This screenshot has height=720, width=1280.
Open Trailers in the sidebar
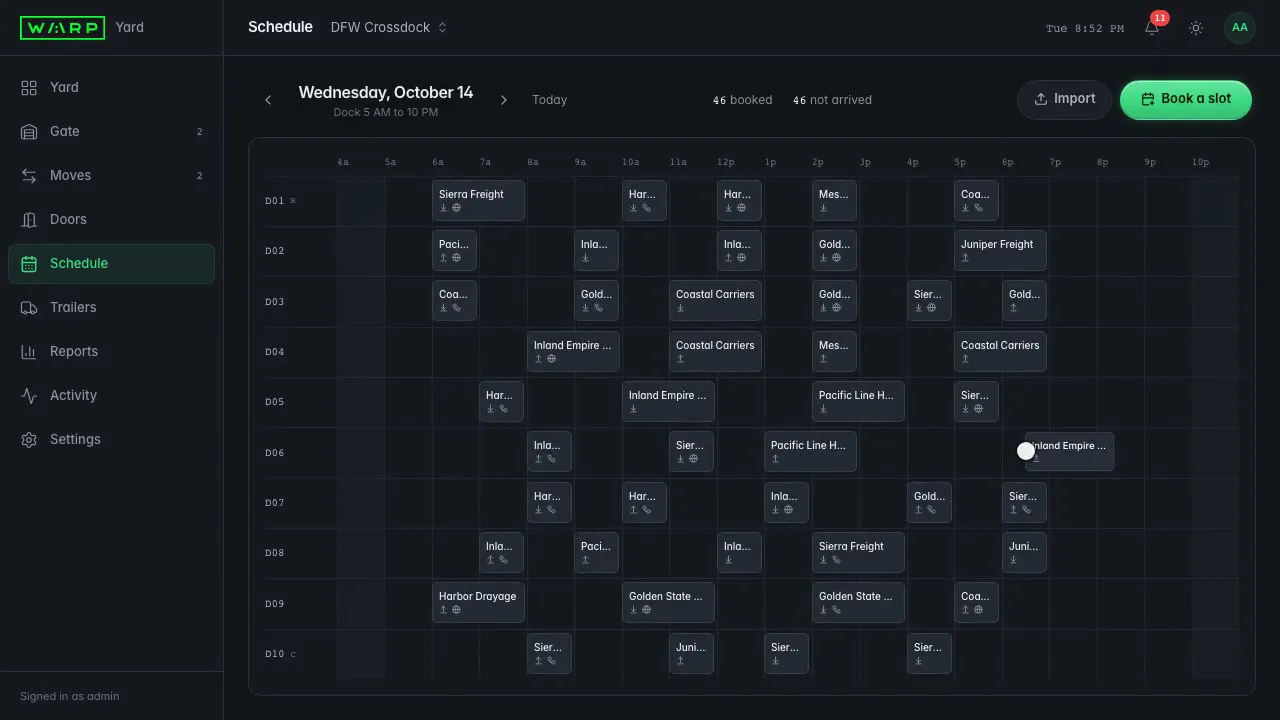click(111, 307)
